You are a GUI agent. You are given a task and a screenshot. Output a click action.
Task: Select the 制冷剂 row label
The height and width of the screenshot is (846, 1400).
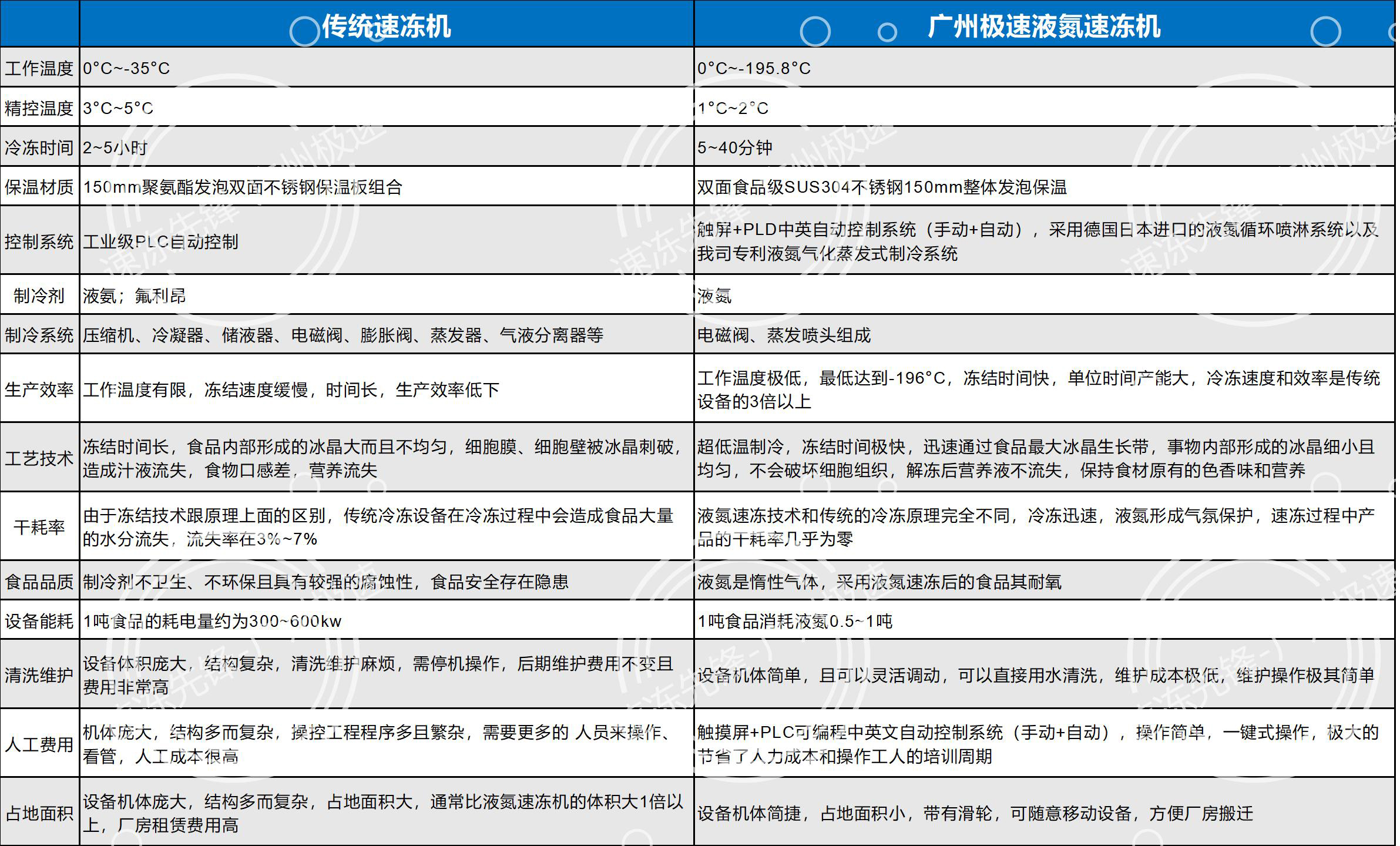(x=39, y=294)
